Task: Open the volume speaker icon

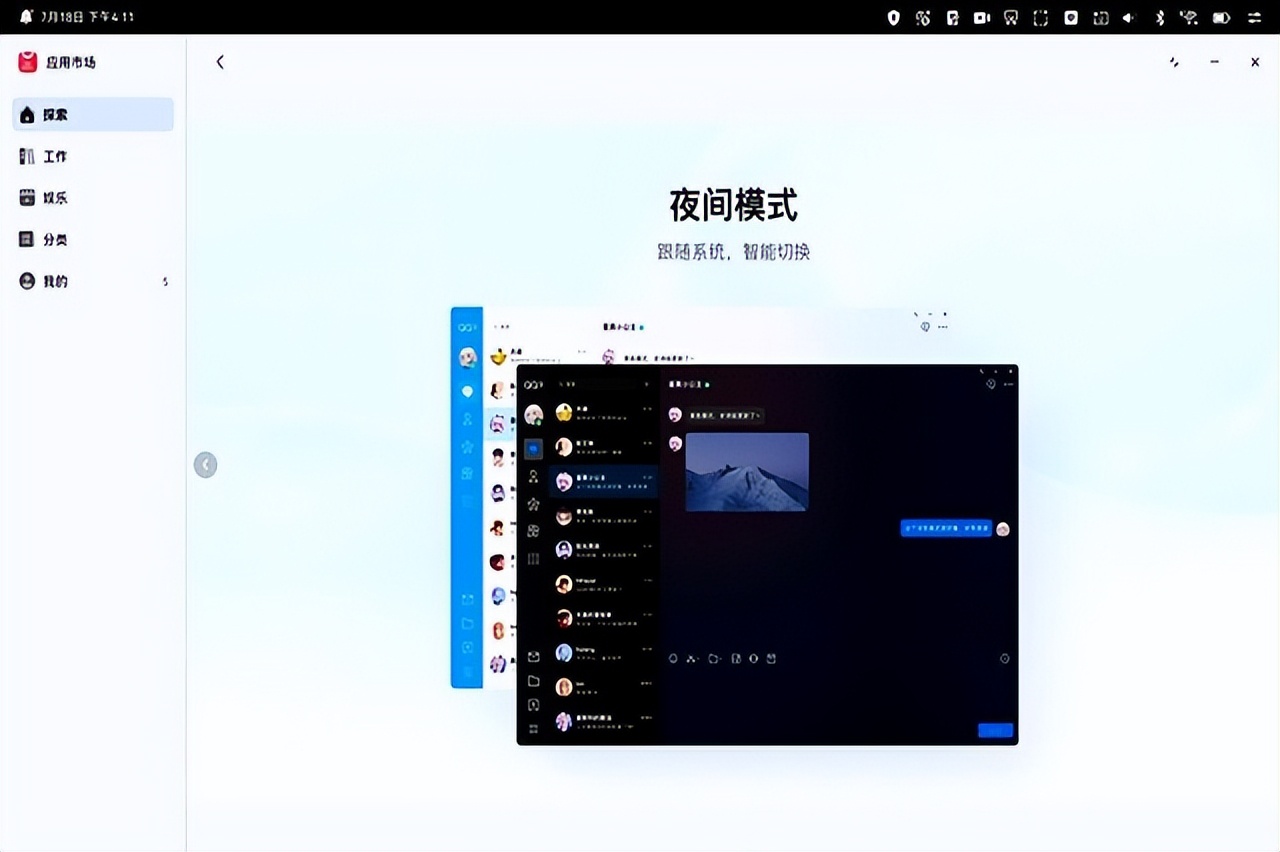Action: pyautogui.click(x=1129, y=17)
